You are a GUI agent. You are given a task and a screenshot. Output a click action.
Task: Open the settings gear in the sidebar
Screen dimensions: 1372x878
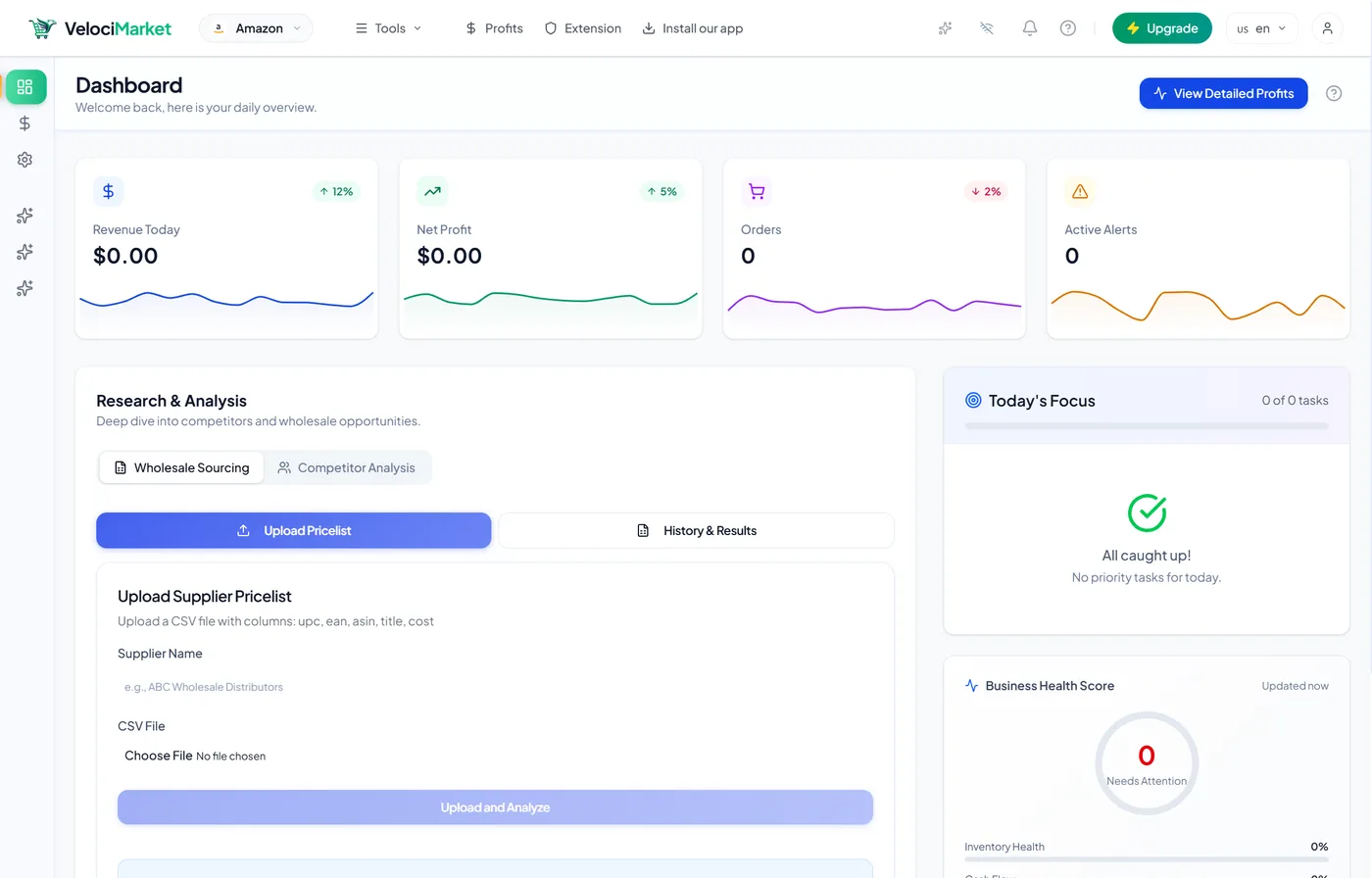[25, 160]
